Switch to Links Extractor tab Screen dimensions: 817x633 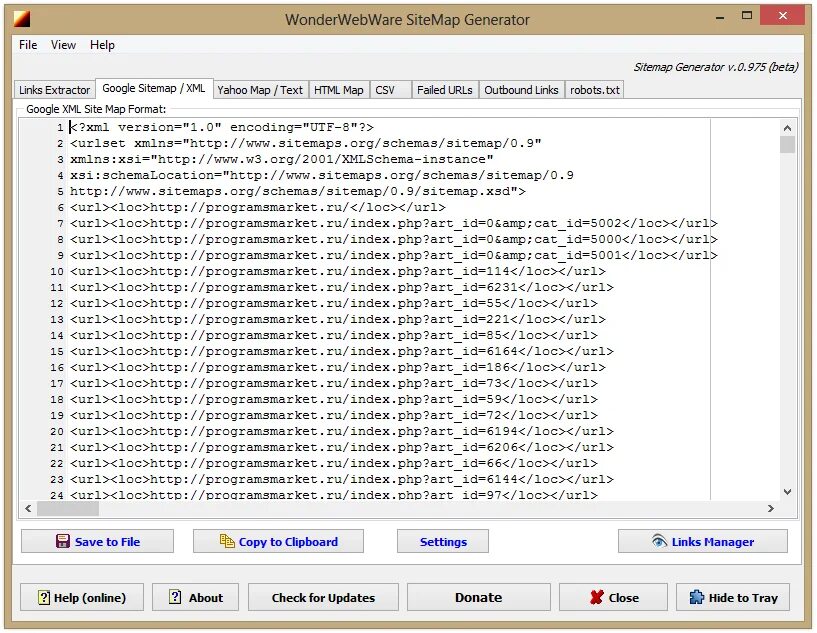[x=55, y=90]
